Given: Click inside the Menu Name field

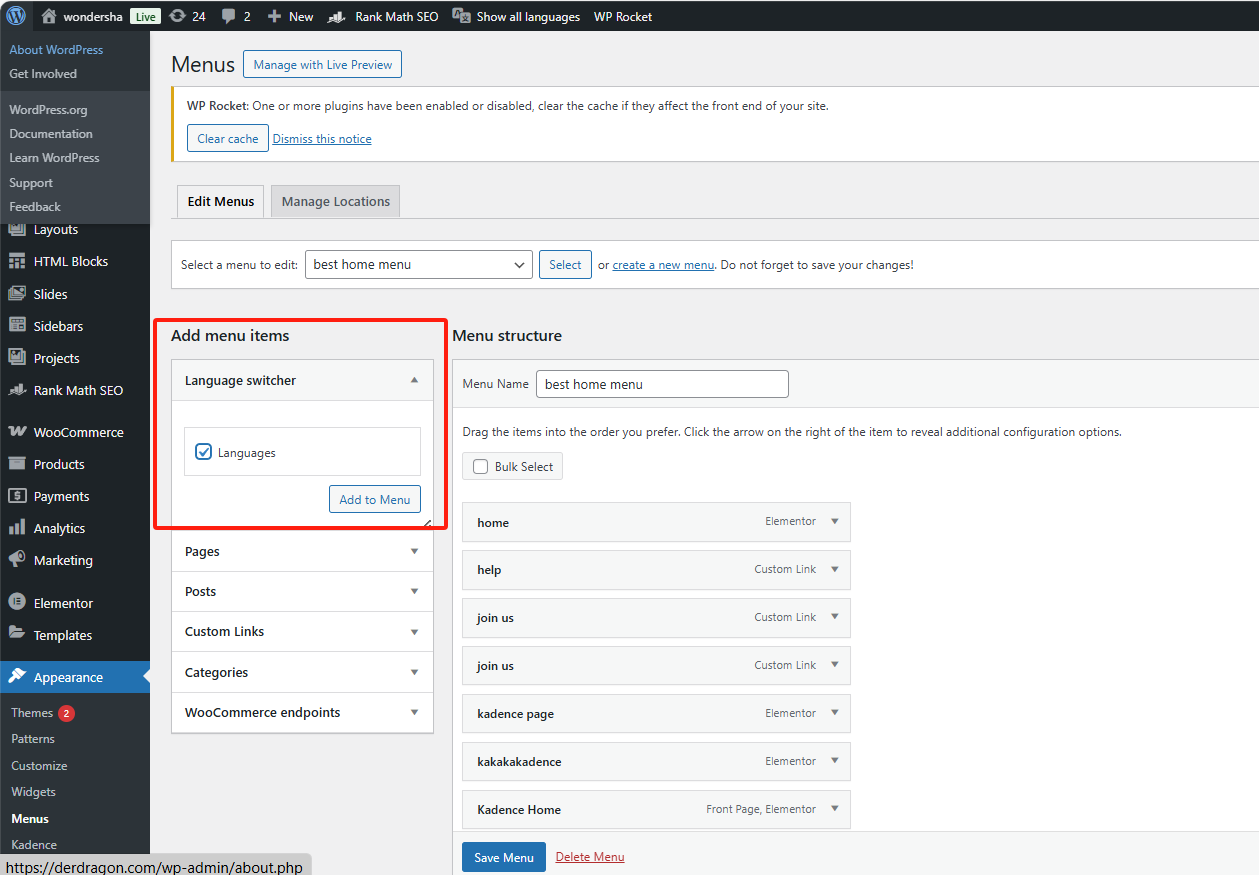Looking at the screenshot, I should pos(662,384).
